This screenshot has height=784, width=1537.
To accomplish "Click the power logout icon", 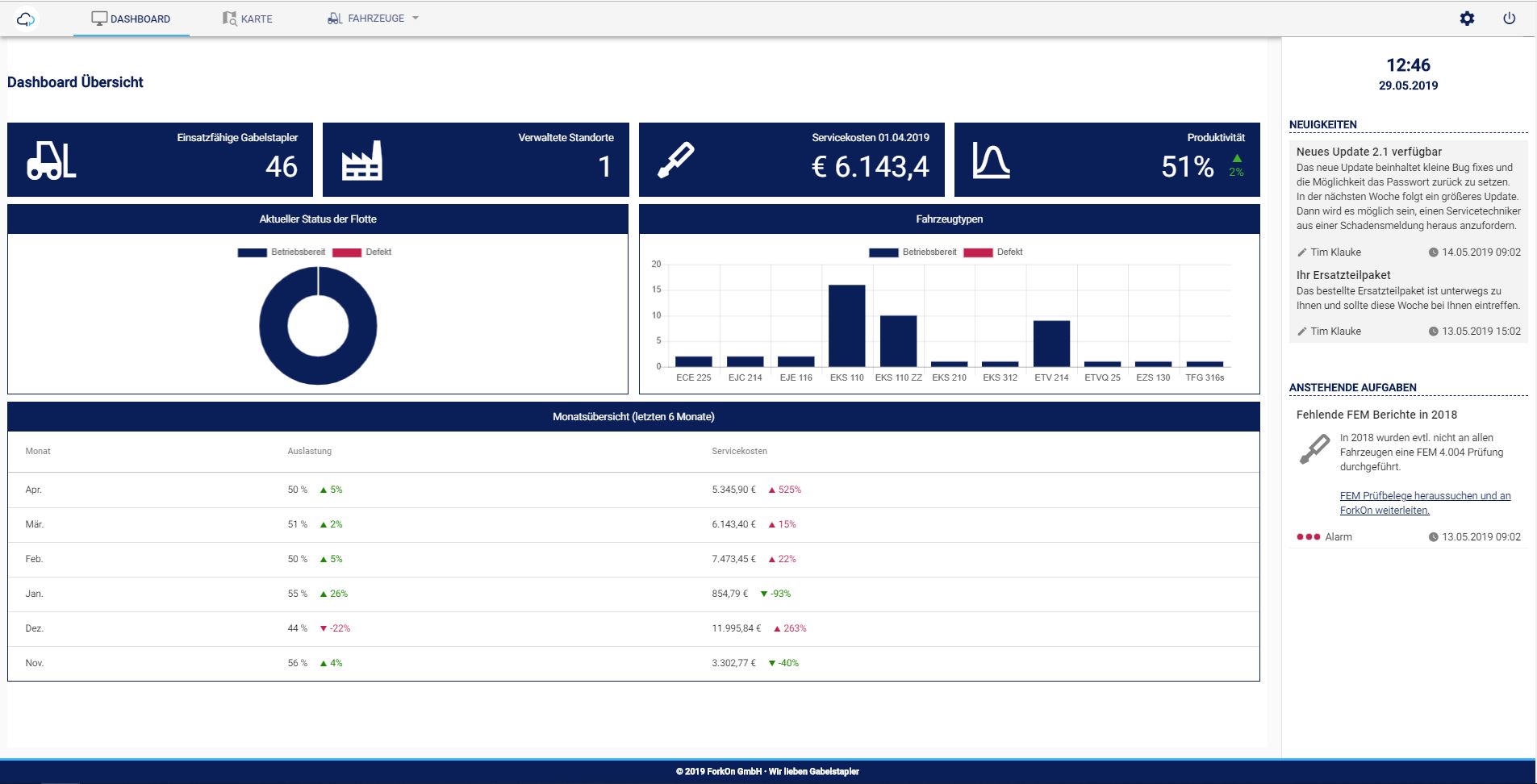I will tap(1509, 19).
